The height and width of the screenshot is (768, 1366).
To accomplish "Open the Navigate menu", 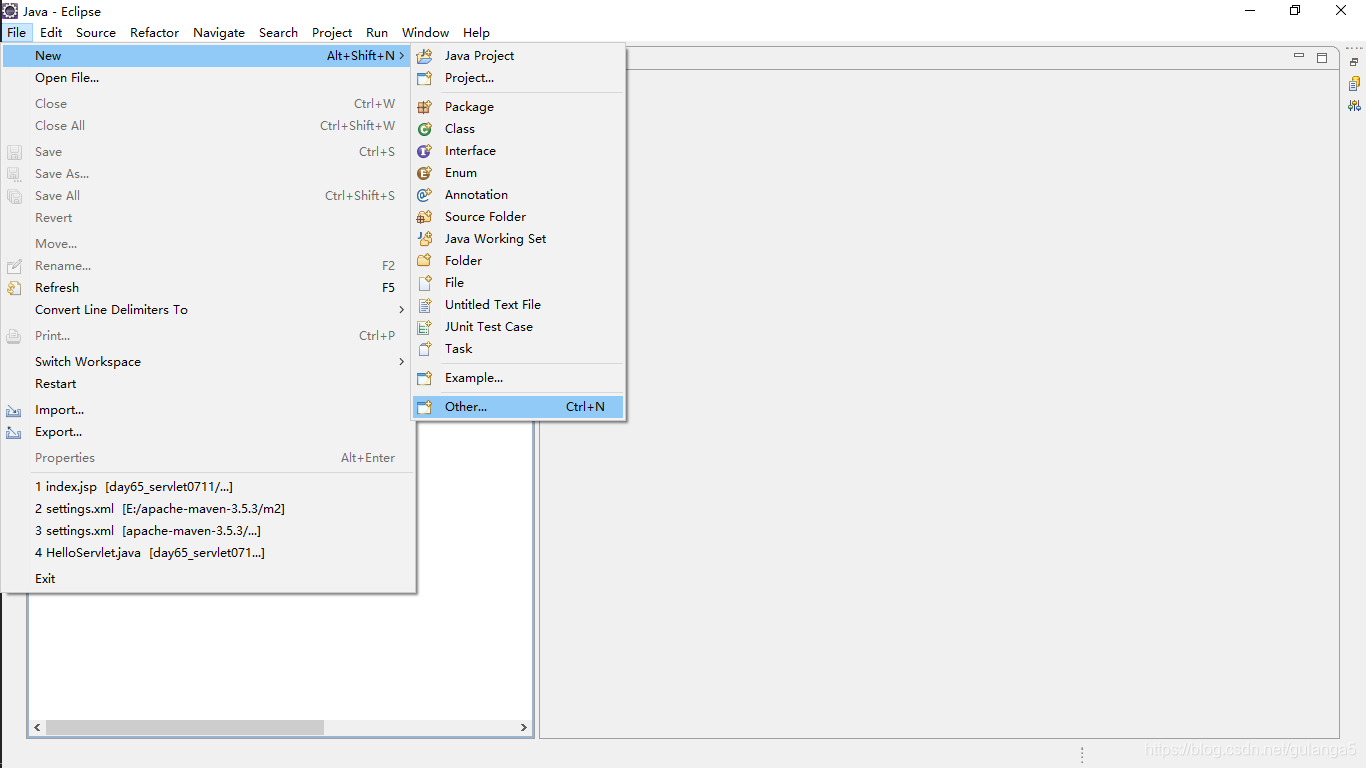I will [219, 32].
